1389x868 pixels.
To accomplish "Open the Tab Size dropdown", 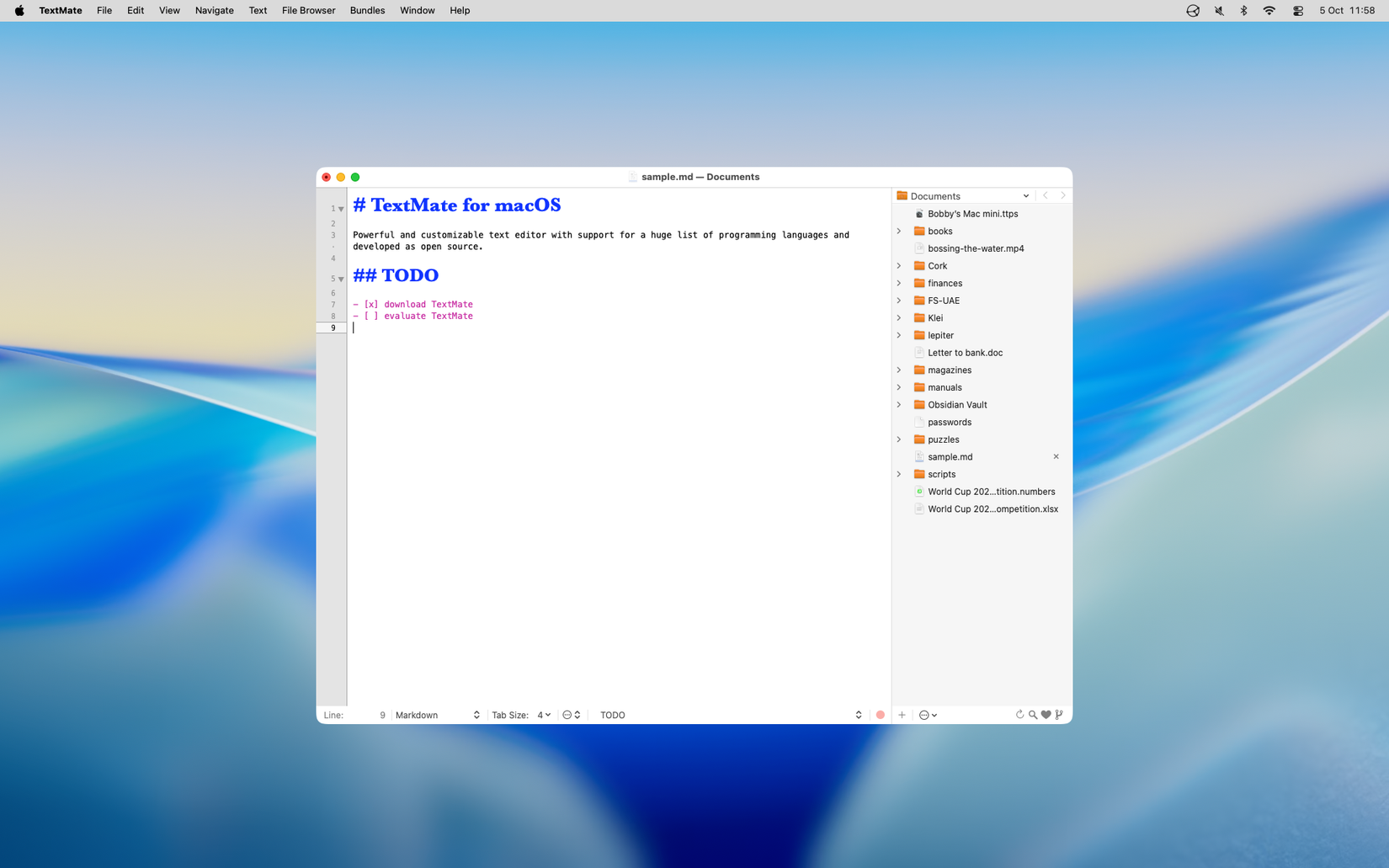I will pyautogui.click(x=544, y=715).
